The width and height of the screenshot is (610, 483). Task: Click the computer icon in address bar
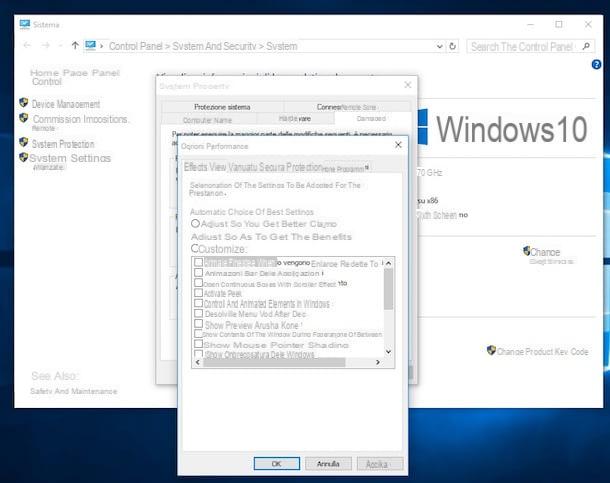point(91,46)
